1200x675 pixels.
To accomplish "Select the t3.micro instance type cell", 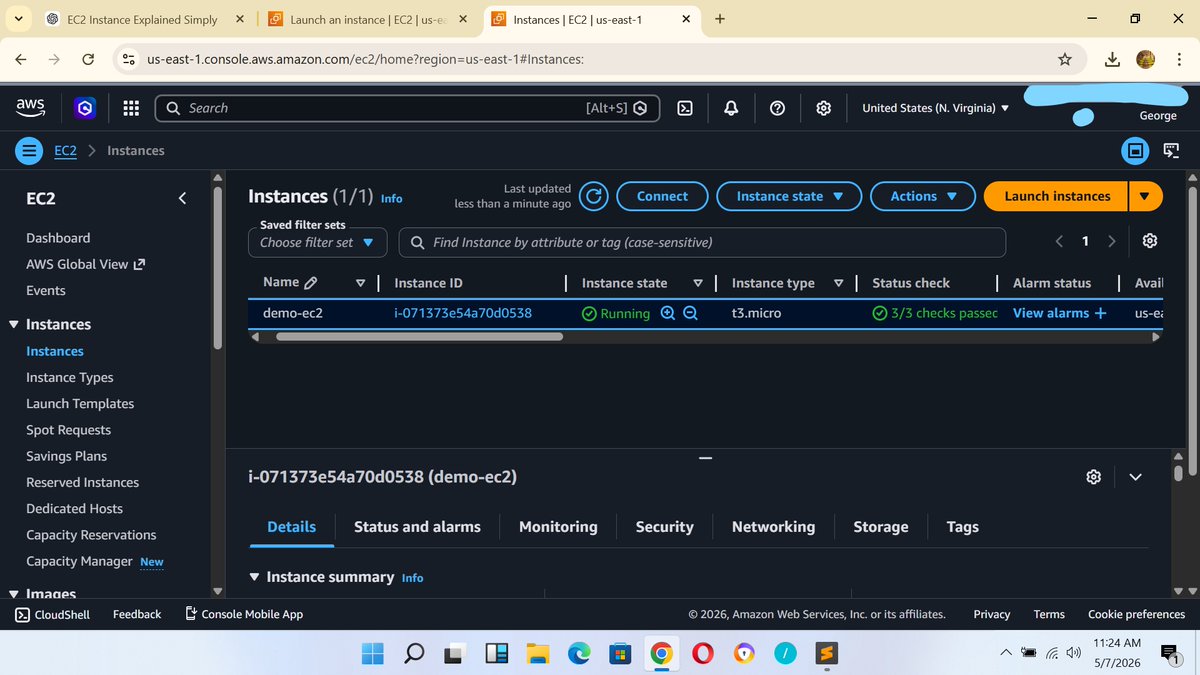I will click(x=756, y=313).
